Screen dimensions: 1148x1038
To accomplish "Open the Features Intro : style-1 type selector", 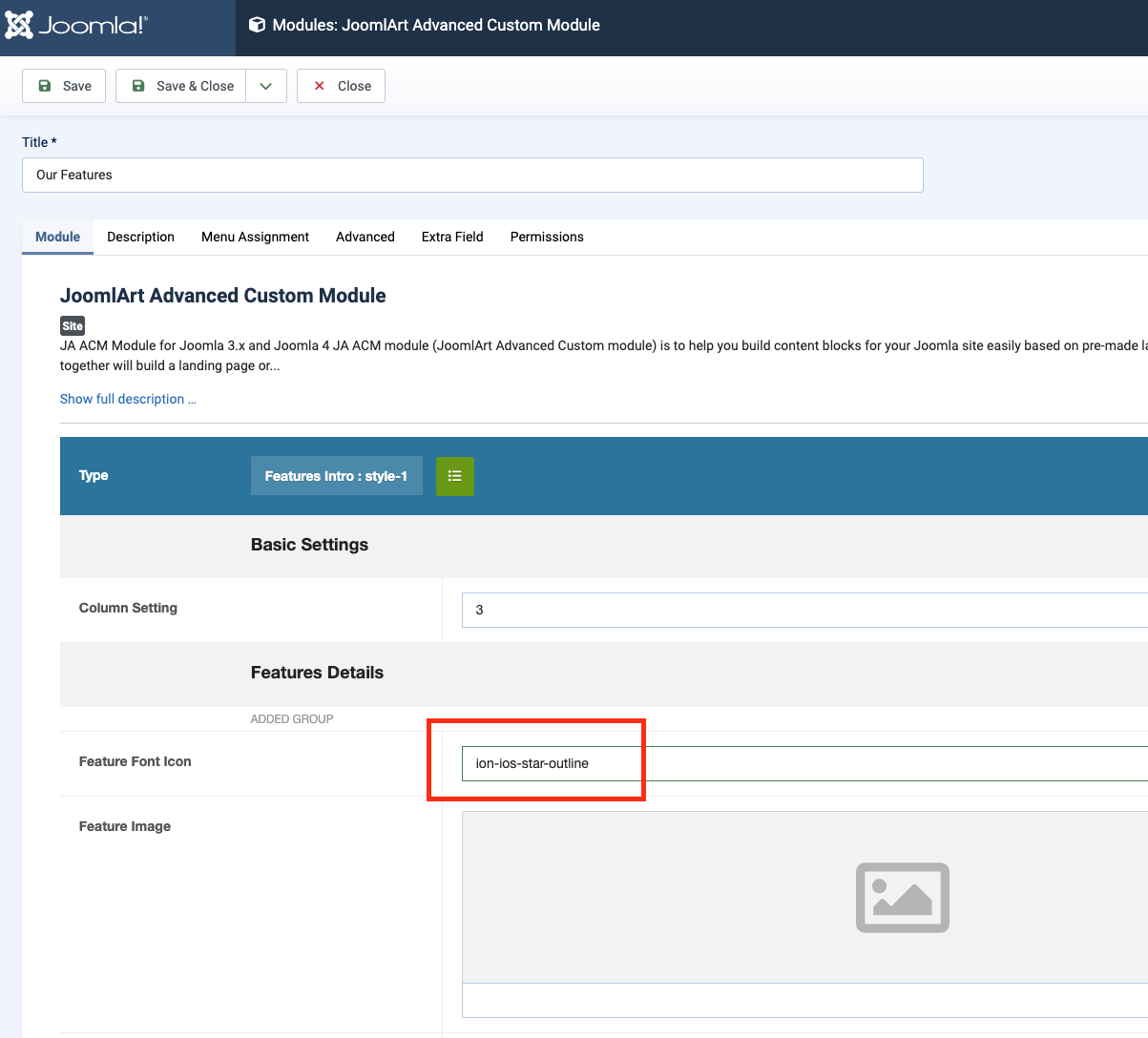I will [336, 476].
